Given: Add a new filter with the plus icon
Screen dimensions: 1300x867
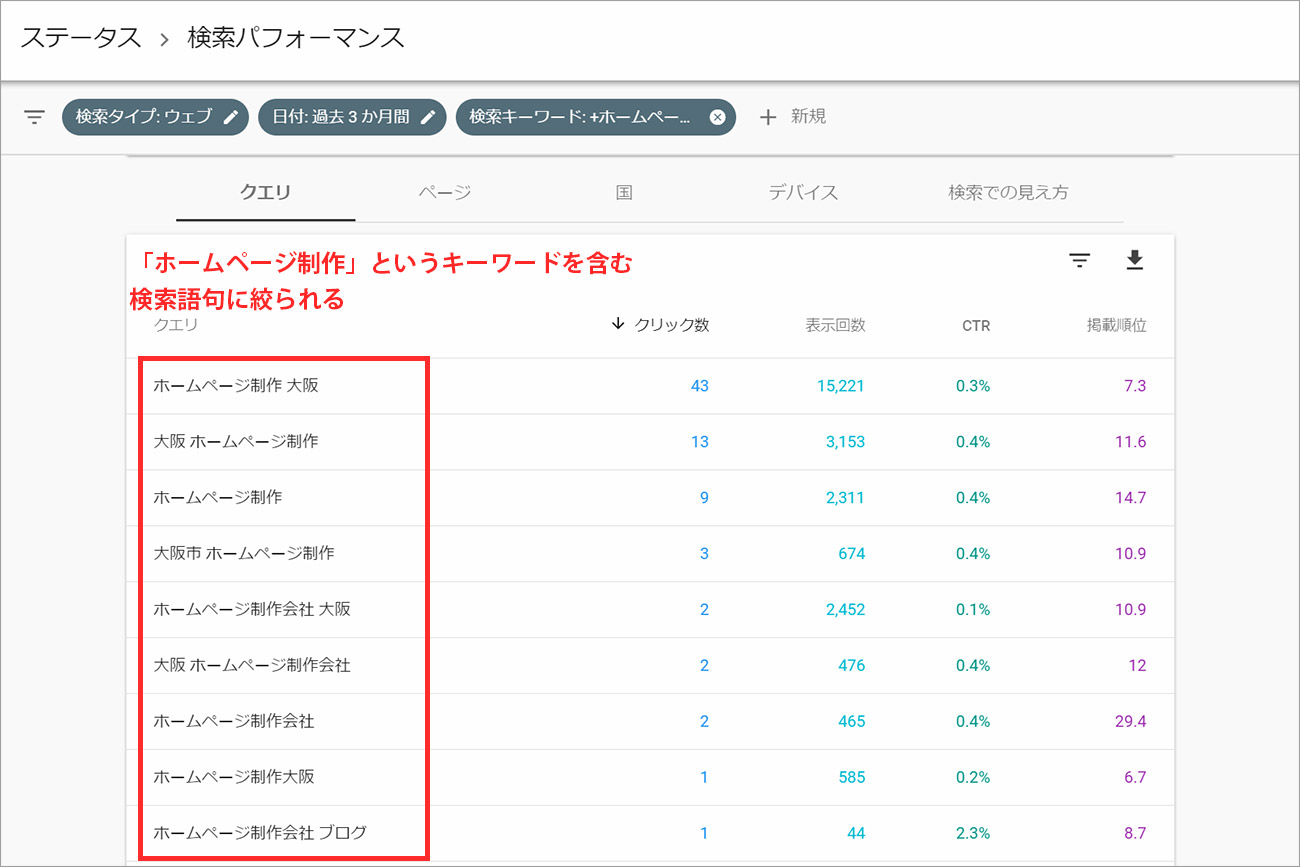Looking at the screenshot, I should point(768,117).
